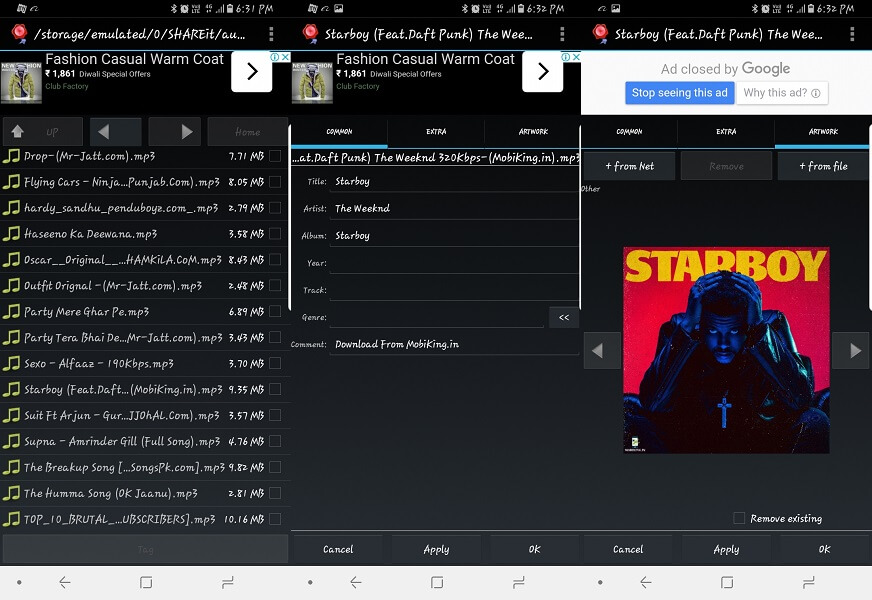This screenshot has width=872, height=600.
Task: Tap the Android home key under the Common tab screen
Action: pos(437,582)
